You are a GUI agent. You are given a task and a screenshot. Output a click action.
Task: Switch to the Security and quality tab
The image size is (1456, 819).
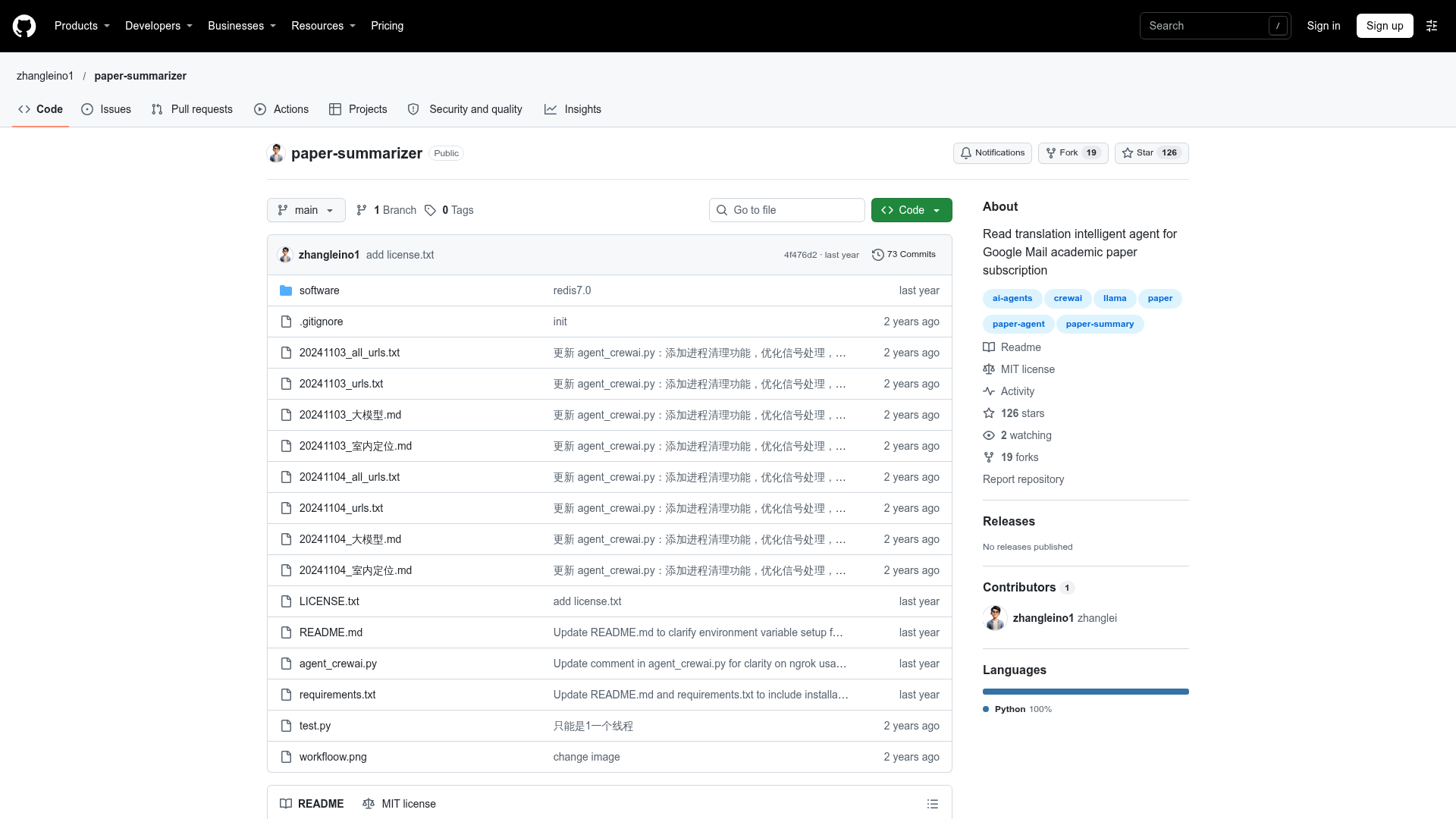coord(465,109)
